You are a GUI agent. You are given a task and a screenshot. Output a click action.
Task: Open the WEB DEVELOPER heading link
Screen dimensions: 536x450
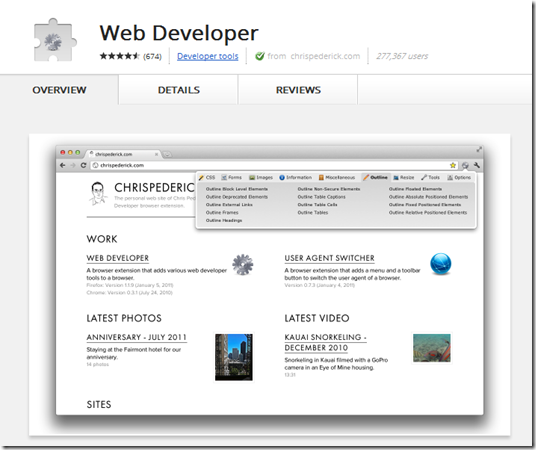point(118,258)
